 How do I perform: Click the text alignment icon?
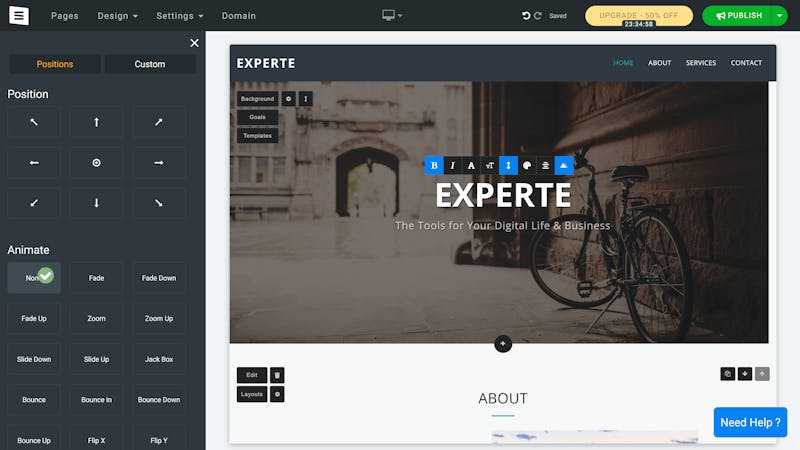(x=545, y=165)
